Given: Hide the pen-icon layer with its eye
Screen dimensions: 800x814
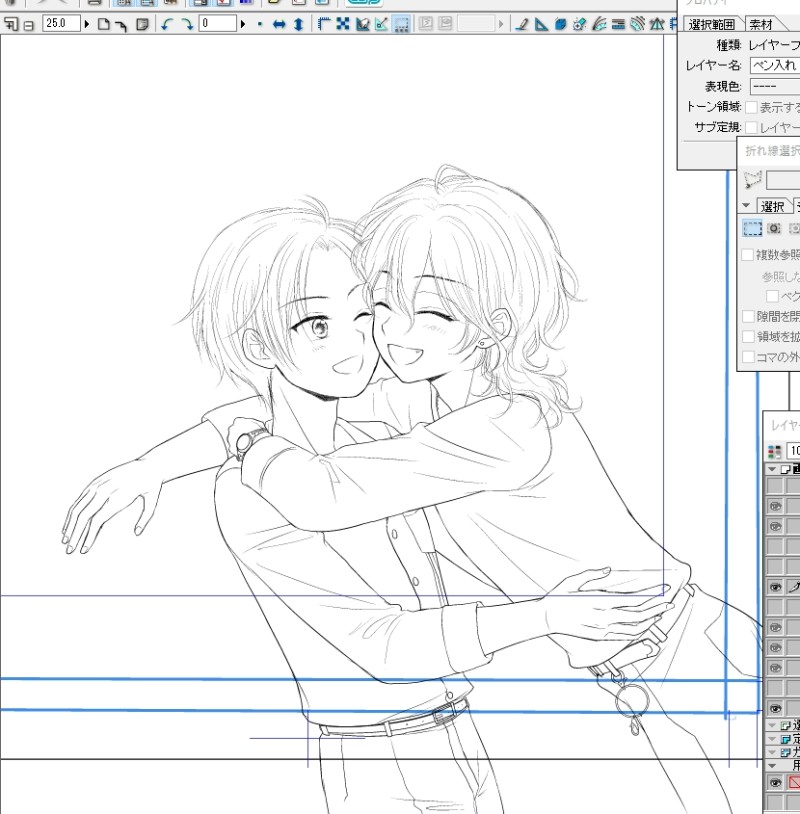Looking at the screenshot, I should tap(775, 587).
